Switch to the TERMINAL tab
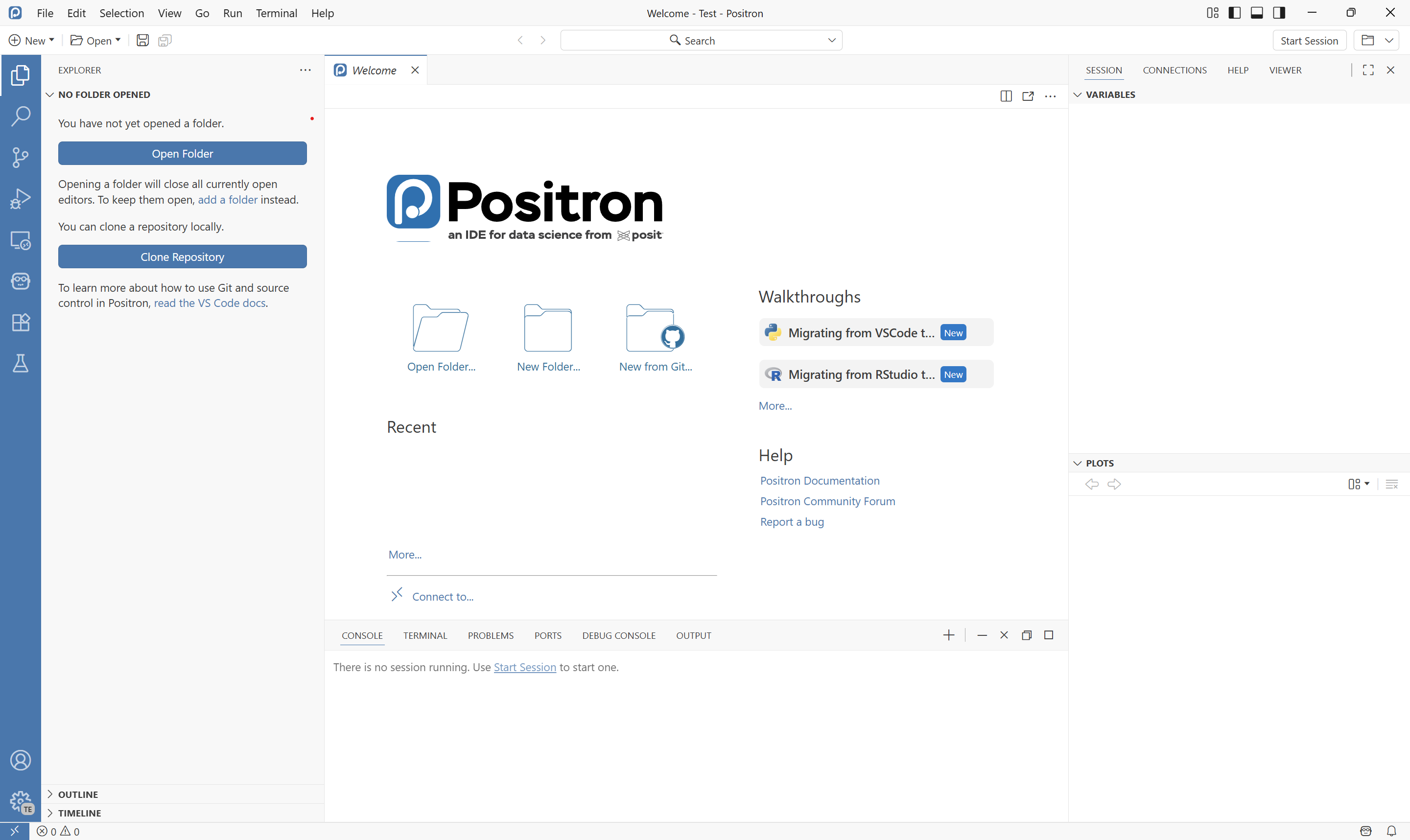 (424, 635)
